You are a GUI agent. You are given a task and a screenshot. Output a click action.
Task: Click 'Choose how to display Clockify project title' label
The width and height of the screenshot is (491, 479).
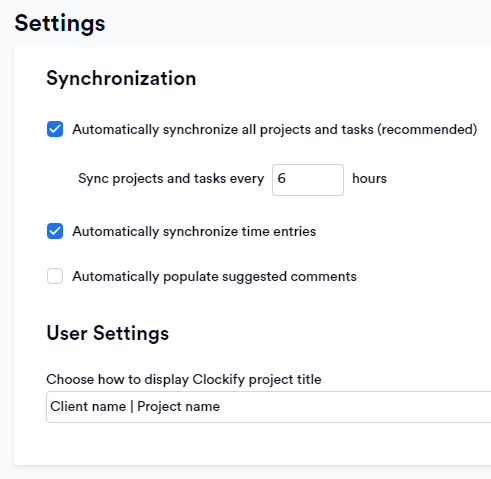coord(184,380)
